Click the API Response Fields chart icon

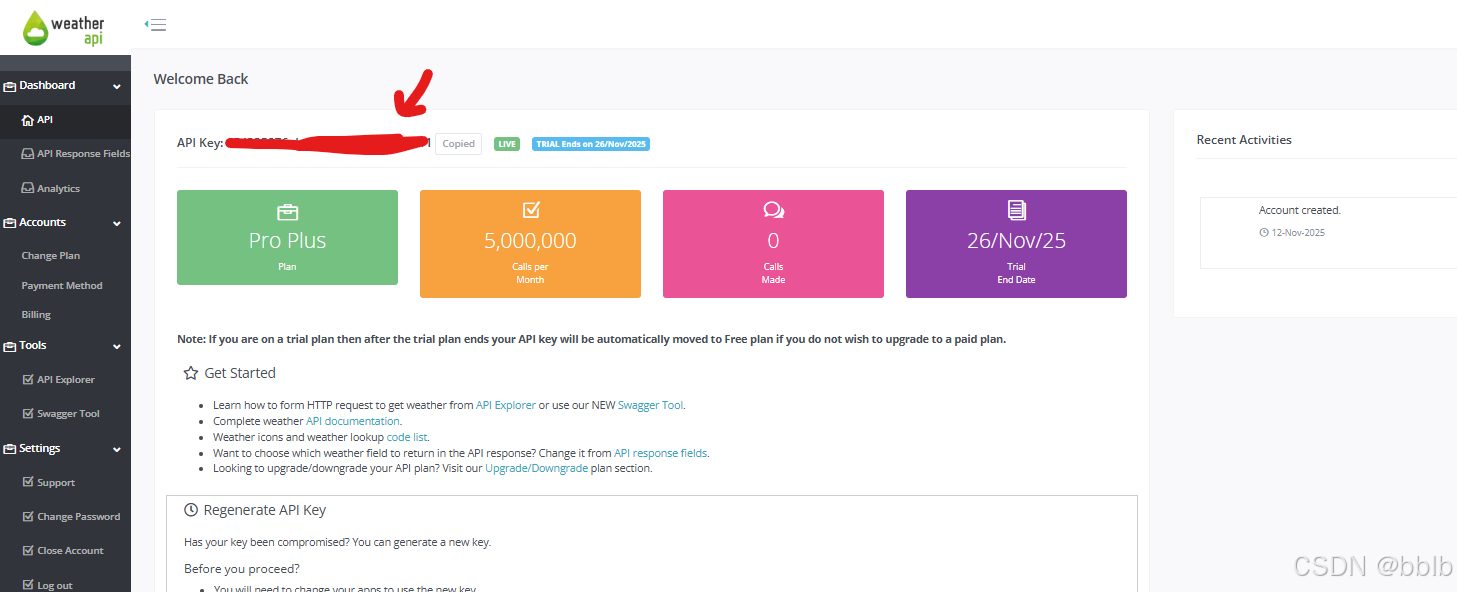[x=28, y=154]
